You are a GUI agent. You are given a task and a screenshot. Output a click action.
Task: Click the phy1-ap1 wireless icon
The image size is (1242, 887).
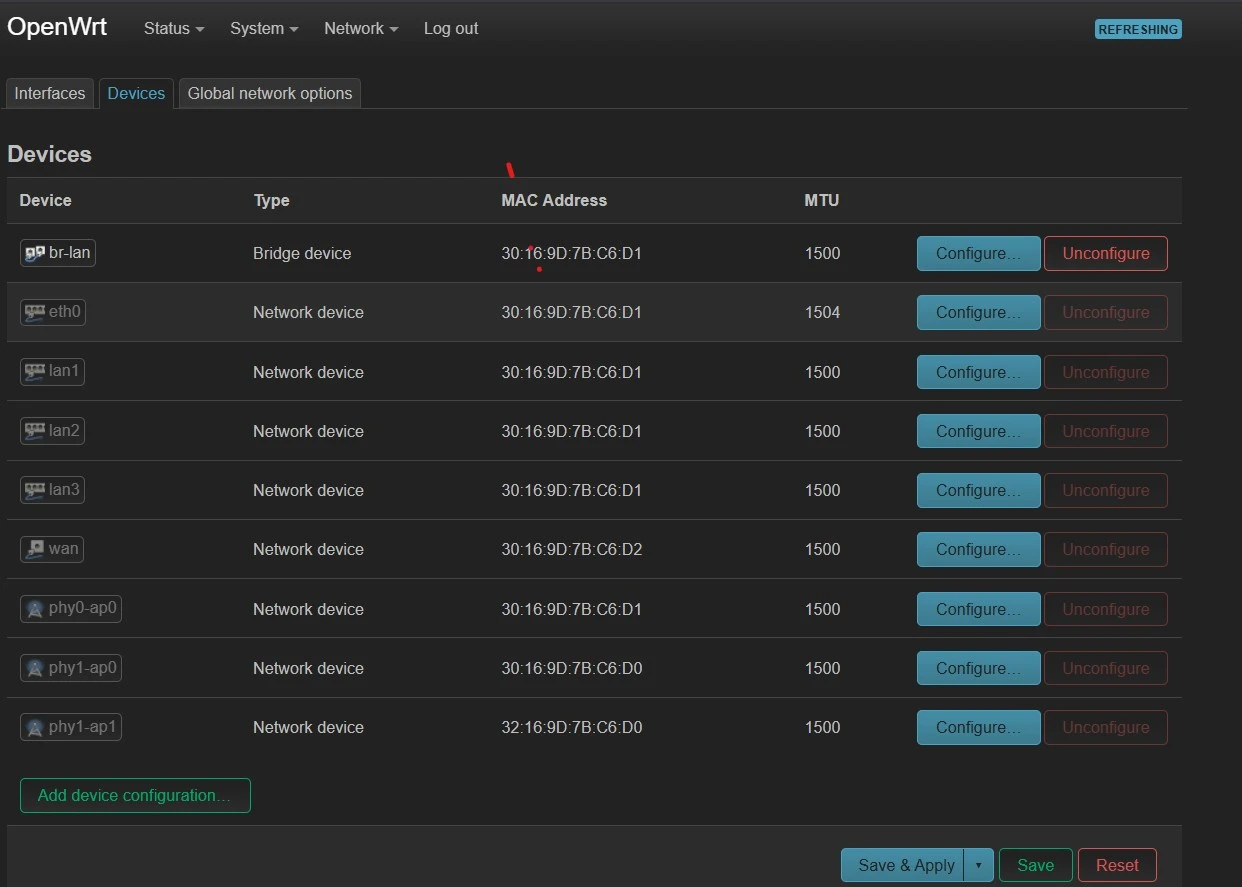[x=35, y=726]
